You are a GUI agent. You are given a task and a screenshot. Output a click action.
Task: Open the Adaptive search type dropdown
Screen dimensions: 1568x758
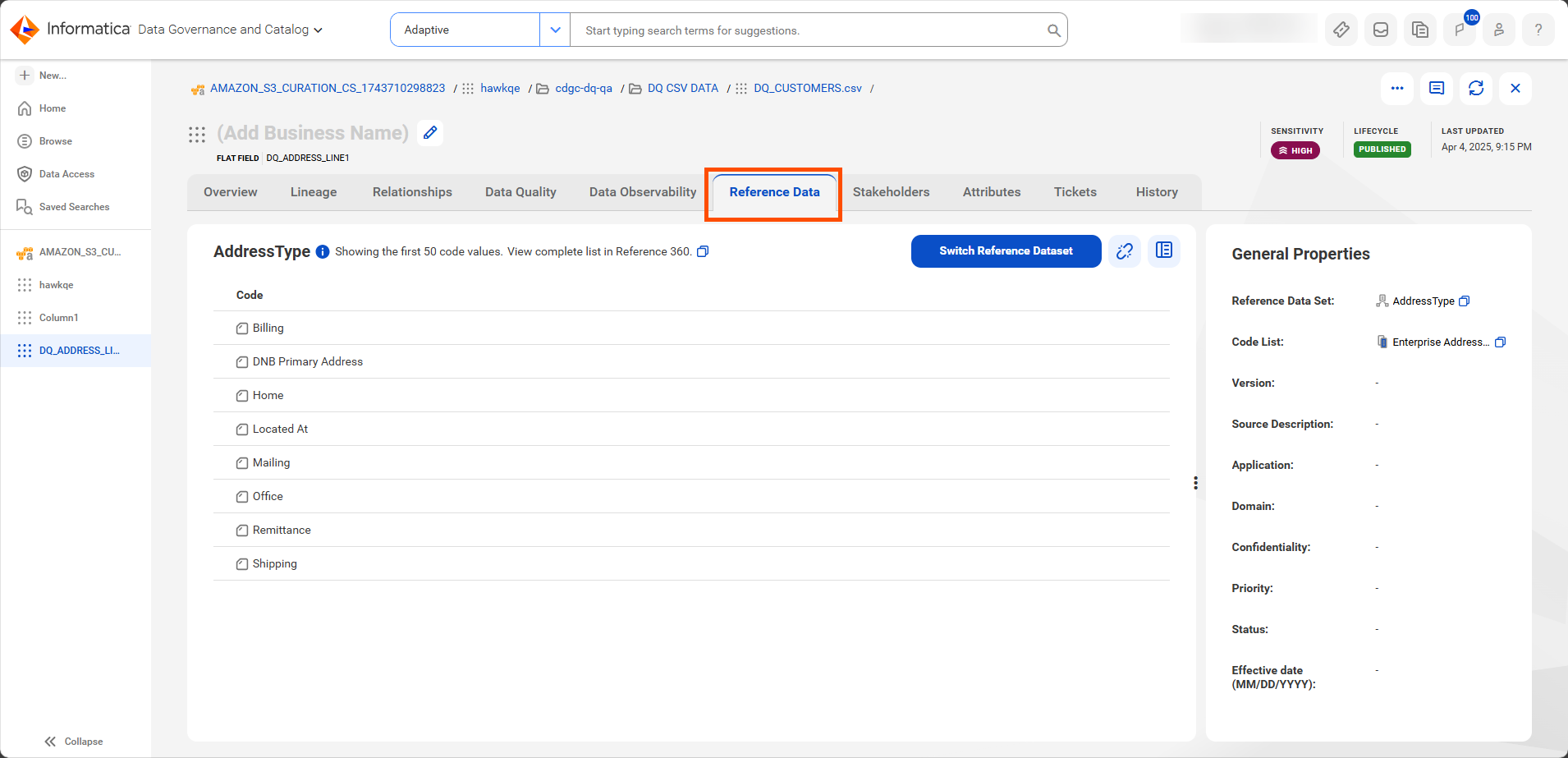(x=555, y=30)
